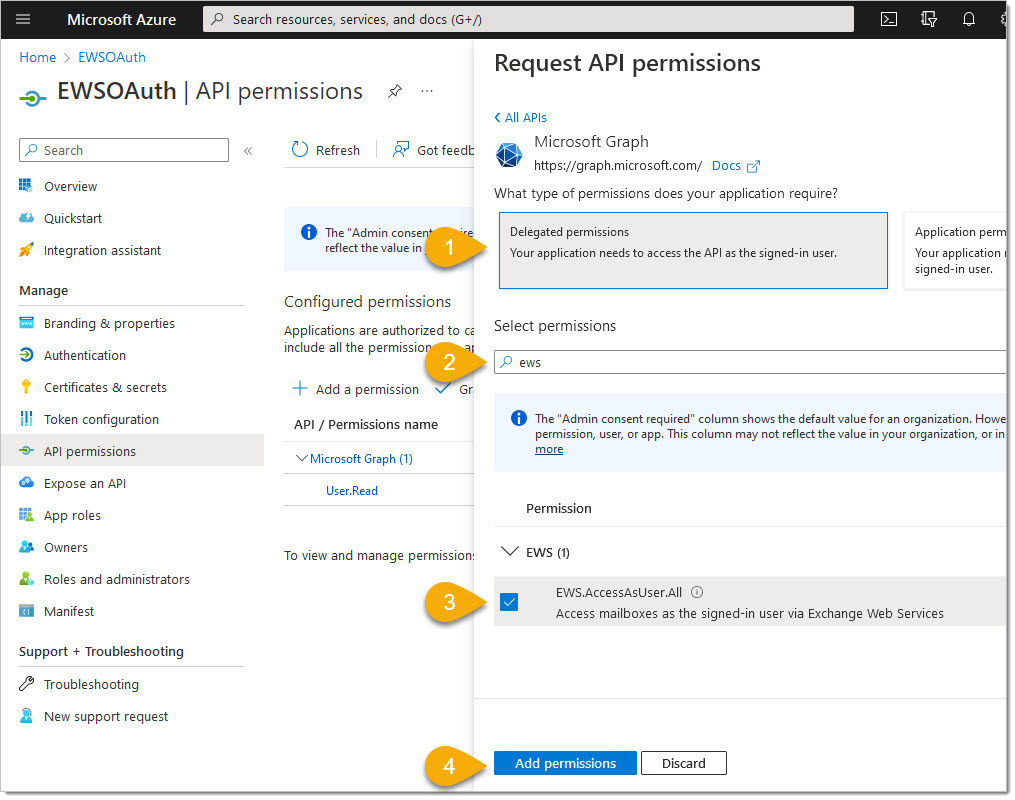
Task: Click the Microsoft Azure title
Action: tap(122, 20)
